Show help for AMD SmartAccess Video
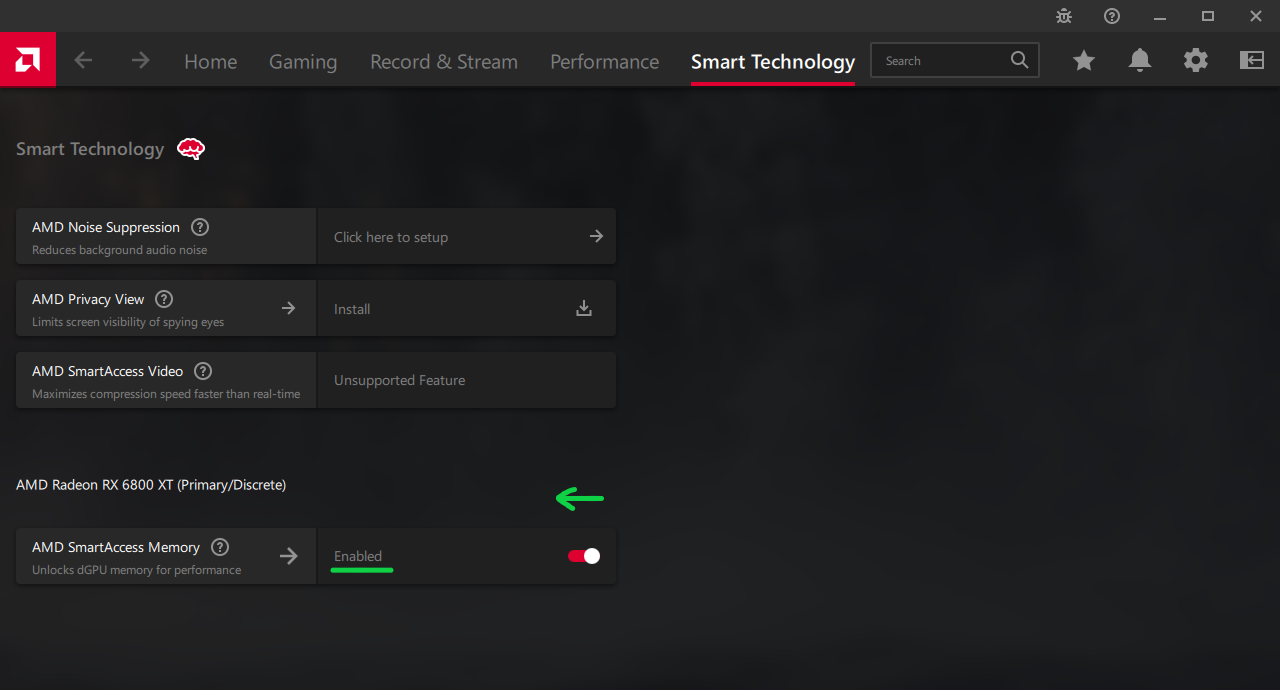 203,371
